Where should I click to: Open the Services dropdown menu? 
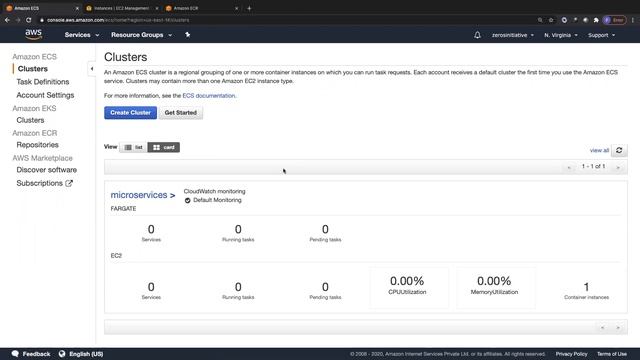point(82,35)
